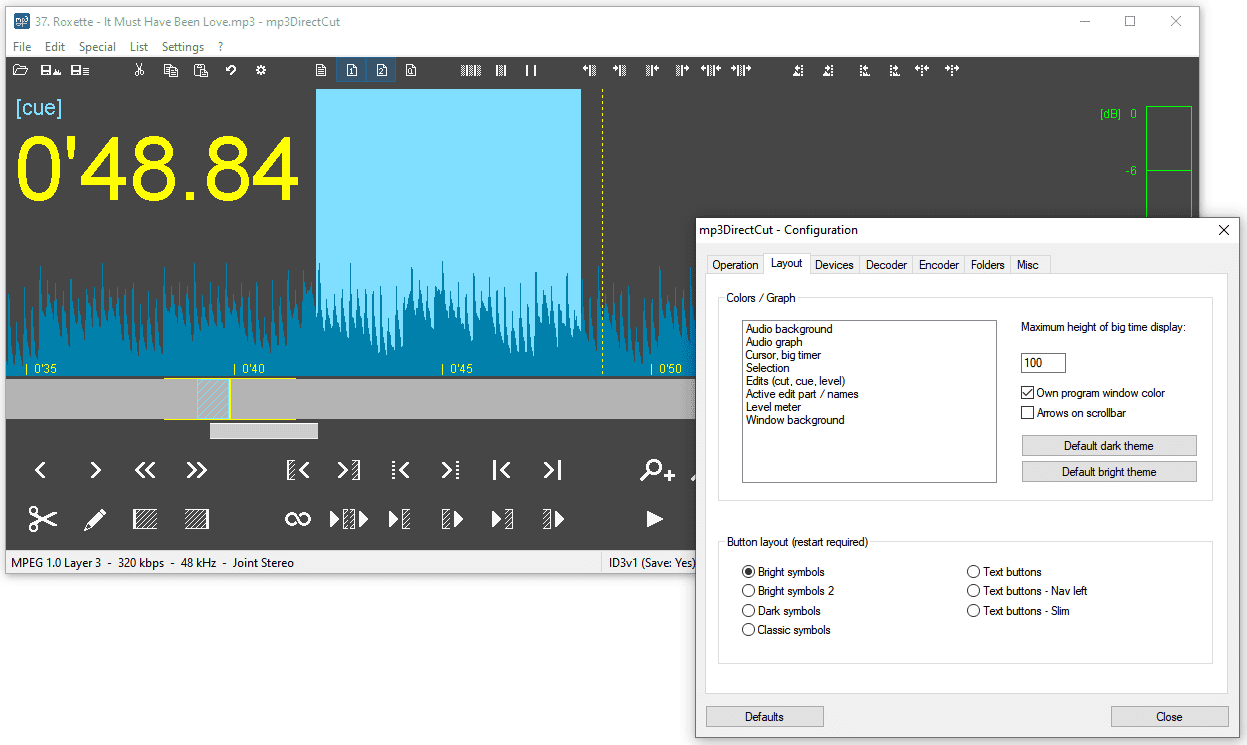Open the Settings menu
Screen dimensions: 1247x745
[x=183, y=47]
